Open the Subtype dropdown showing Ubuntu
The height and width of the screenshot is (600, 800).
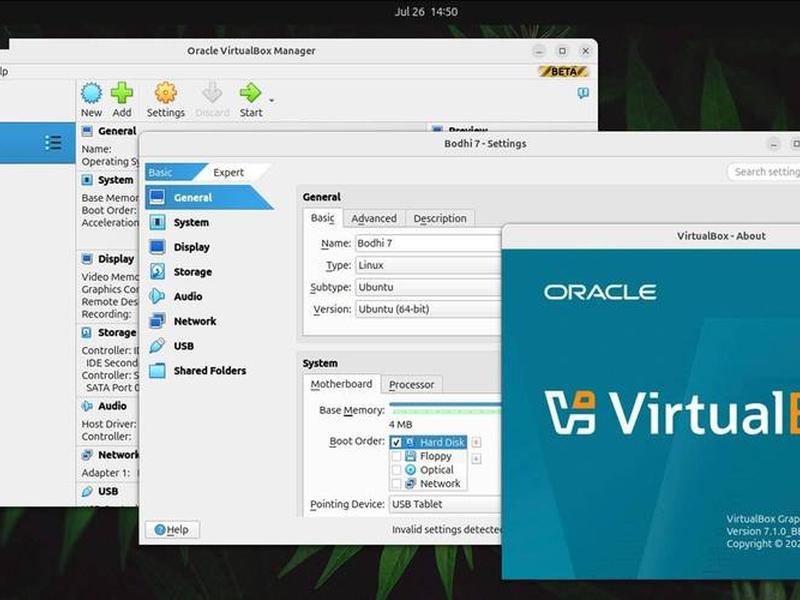pos(429,287)
